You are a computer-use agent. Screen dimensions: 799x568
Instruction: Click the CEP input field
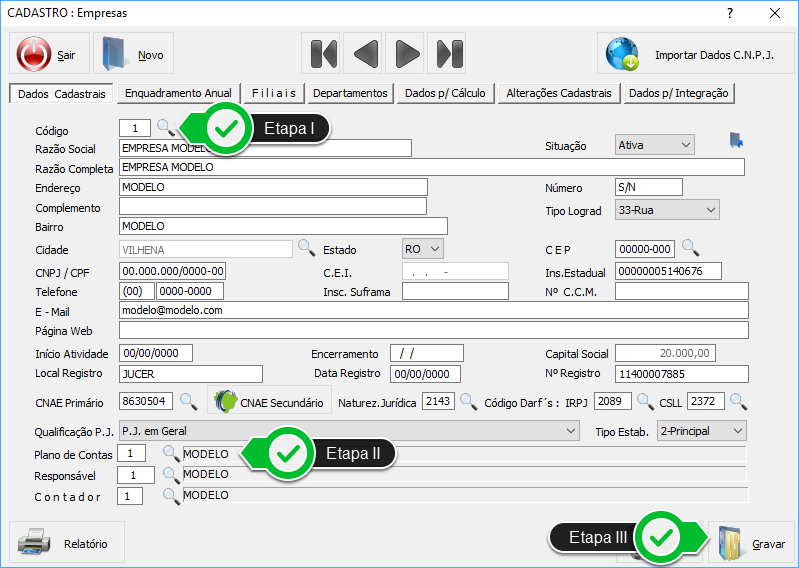pyautogui.click(x=645, y=249)
